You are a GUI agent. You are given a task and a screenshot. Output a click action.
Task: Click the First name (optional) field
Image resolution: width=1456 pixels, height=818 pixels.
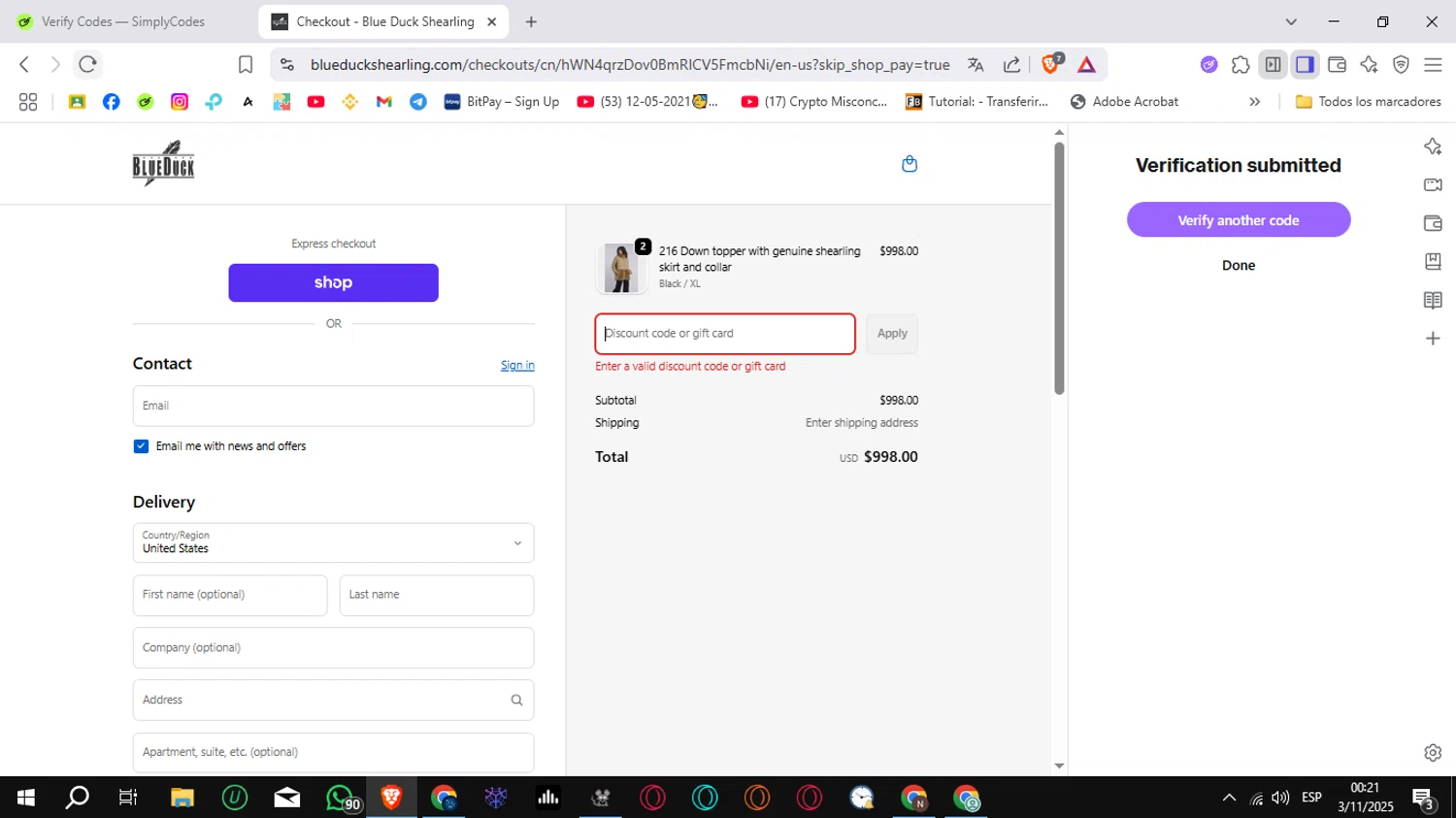coord(230,595)
